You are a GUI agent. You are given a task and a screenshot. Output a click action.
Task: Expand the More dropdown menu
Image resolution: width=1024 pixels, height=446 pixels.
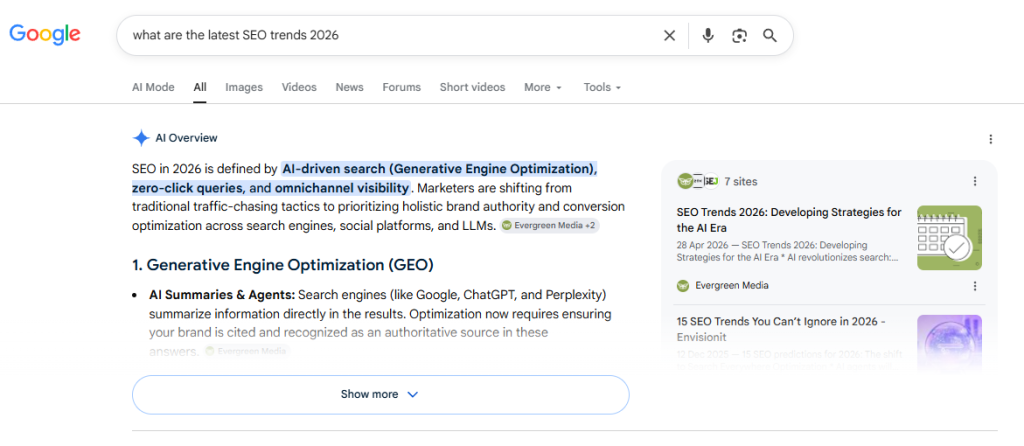tap(543, 87)
